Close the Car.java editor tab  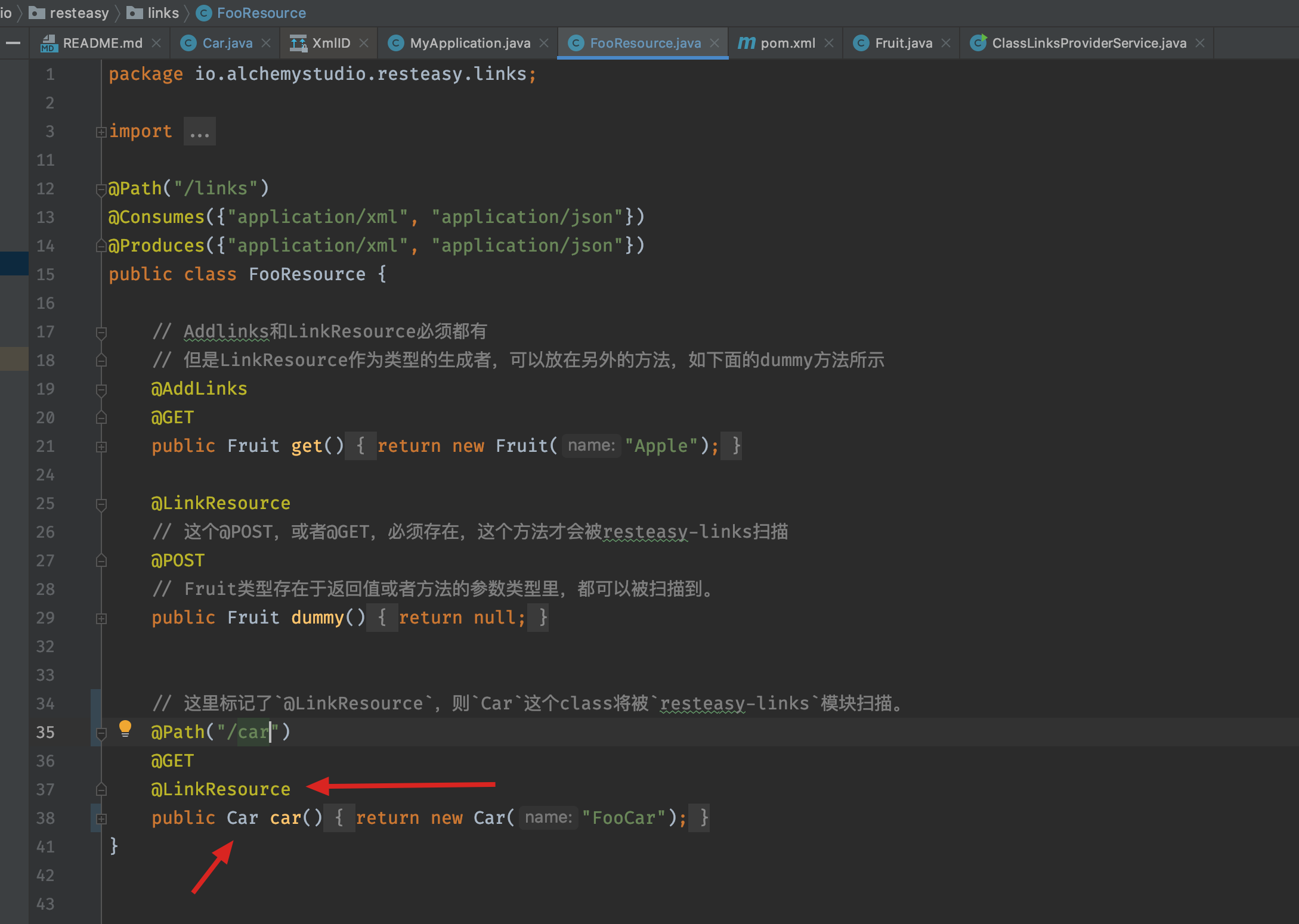point(266,43)
